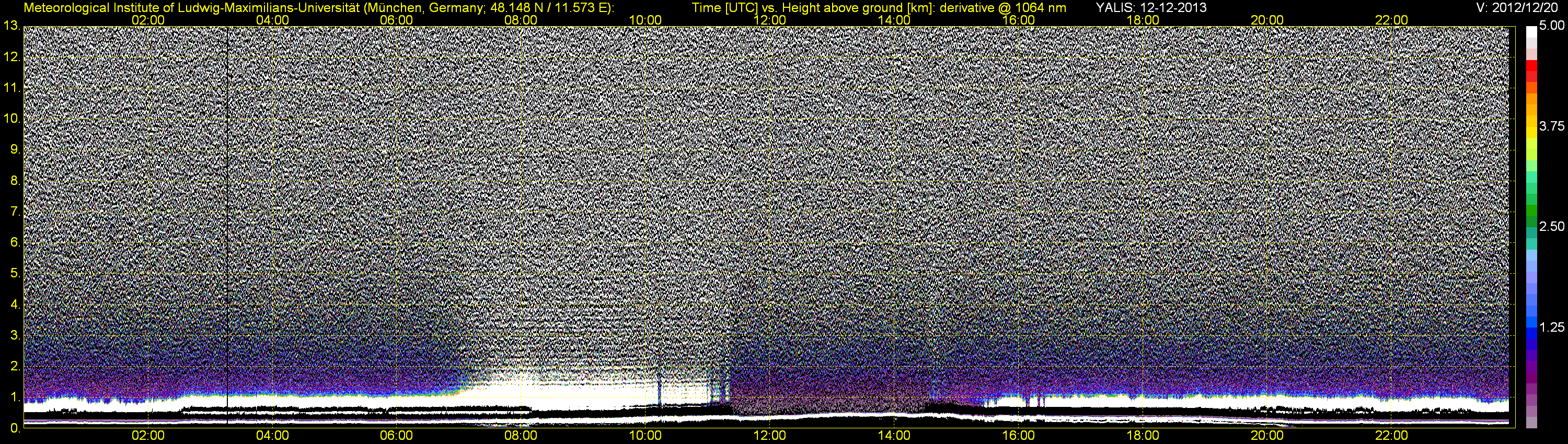Image resolution: width=1568 pixels, height=444 pixels.
Task: Click the '3.75' color scale value
Action: [x=1552, y=126]
